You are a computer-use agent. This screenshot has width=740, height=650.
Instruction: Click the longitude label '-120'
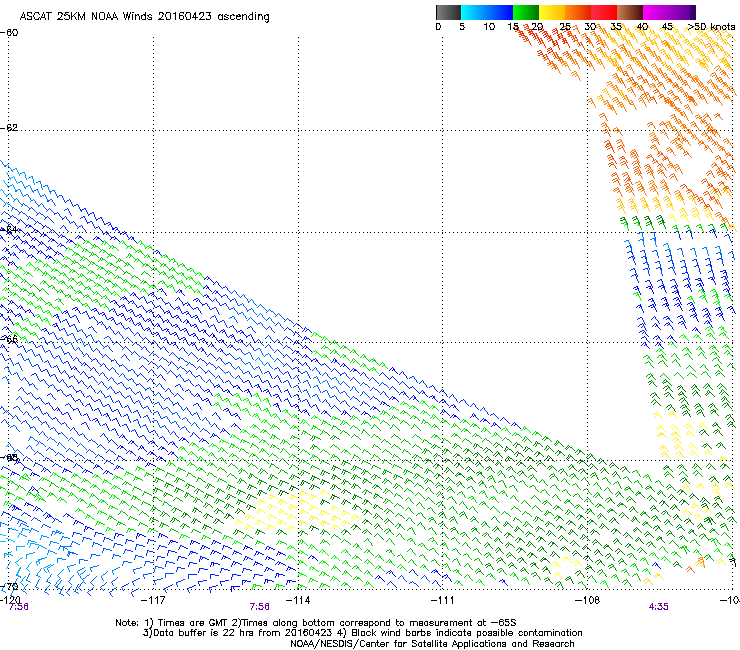click(9, 600)
